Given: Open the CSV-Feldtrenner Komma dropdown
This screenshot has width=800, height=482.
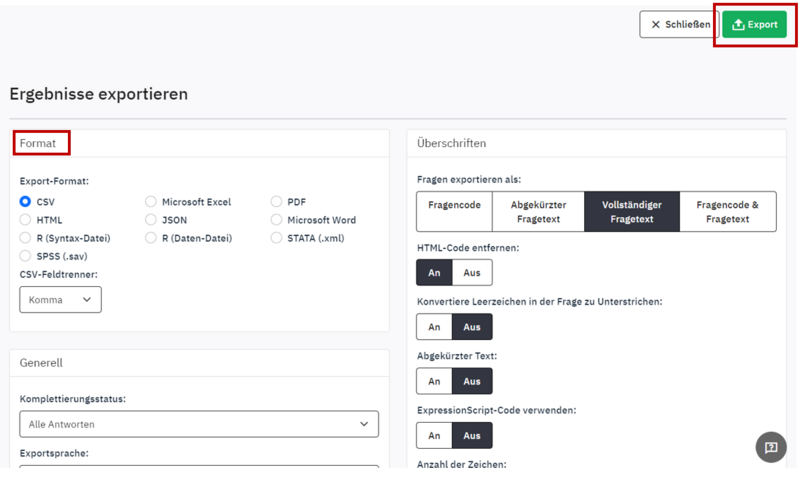Looking at the screenshot, I should point(60,300).
